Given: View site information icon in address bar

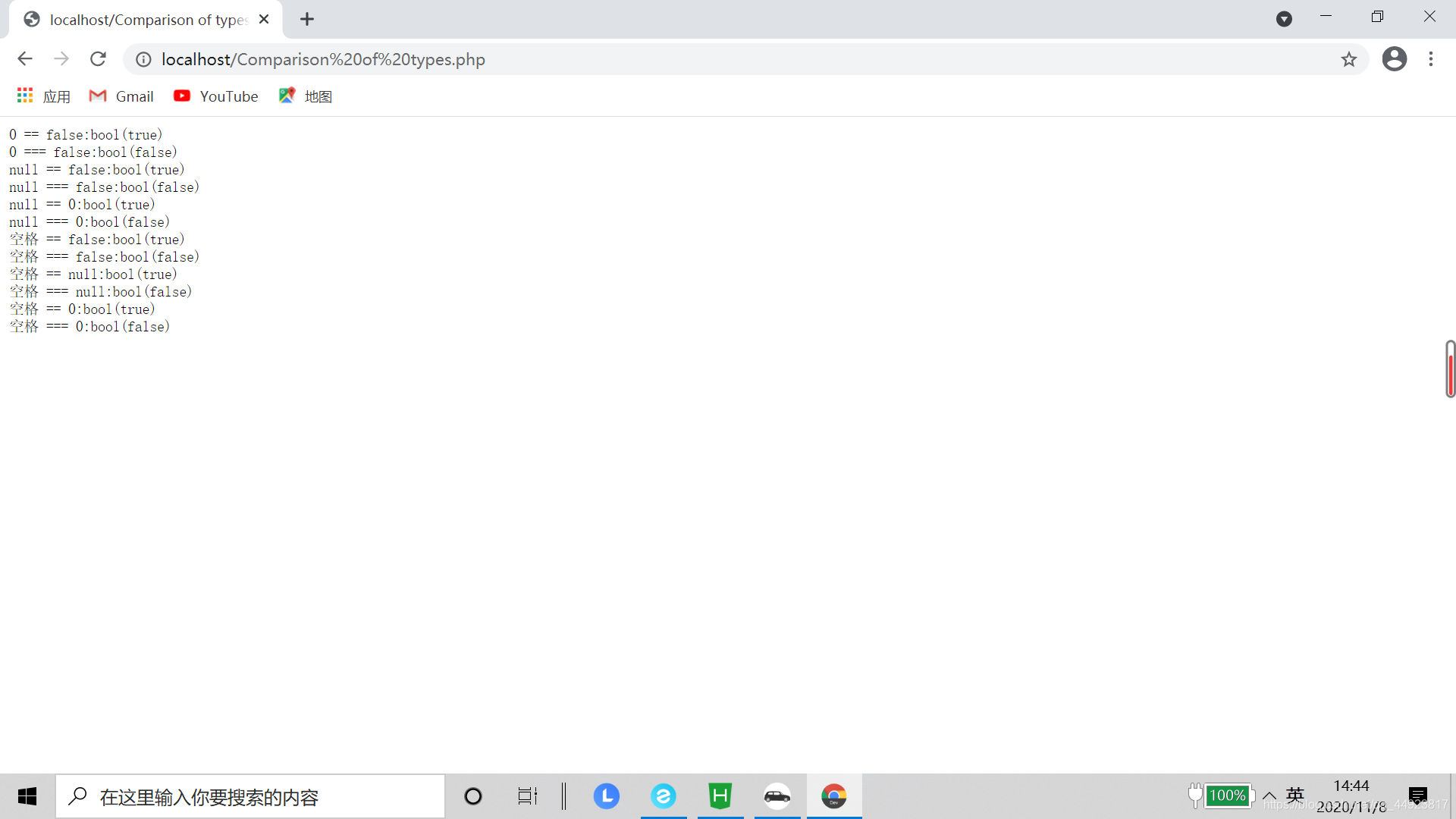Looking at the screenshot, I should coord(143,59).
